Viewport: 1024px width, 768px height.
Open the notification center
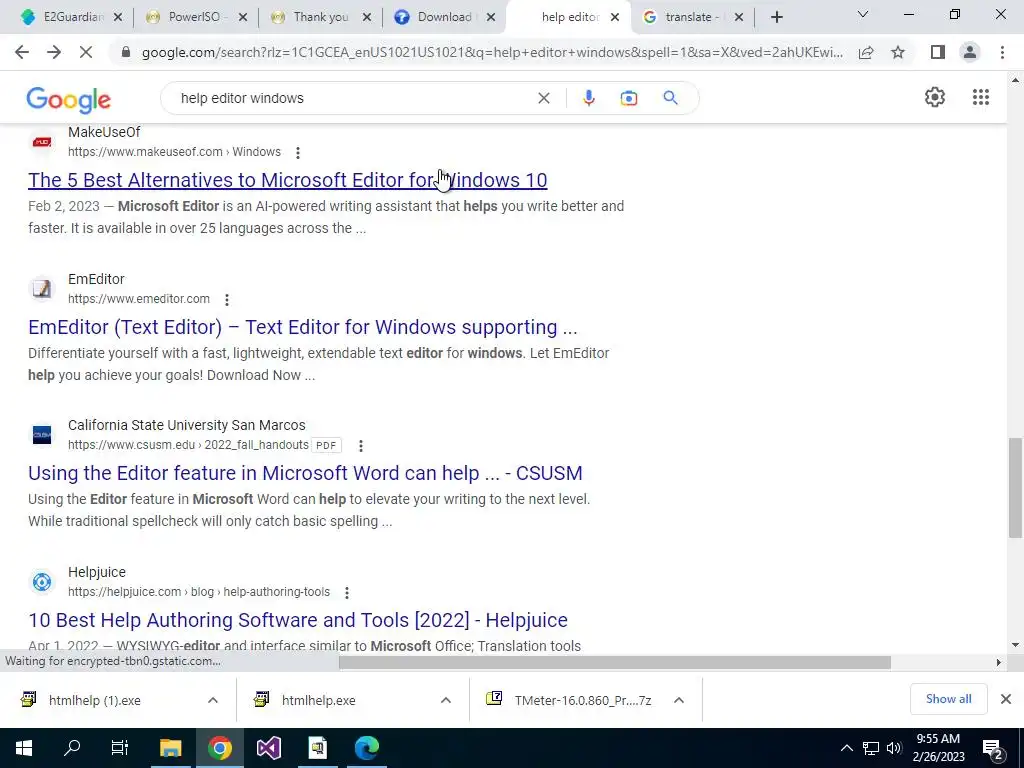(x=992, y=748)
